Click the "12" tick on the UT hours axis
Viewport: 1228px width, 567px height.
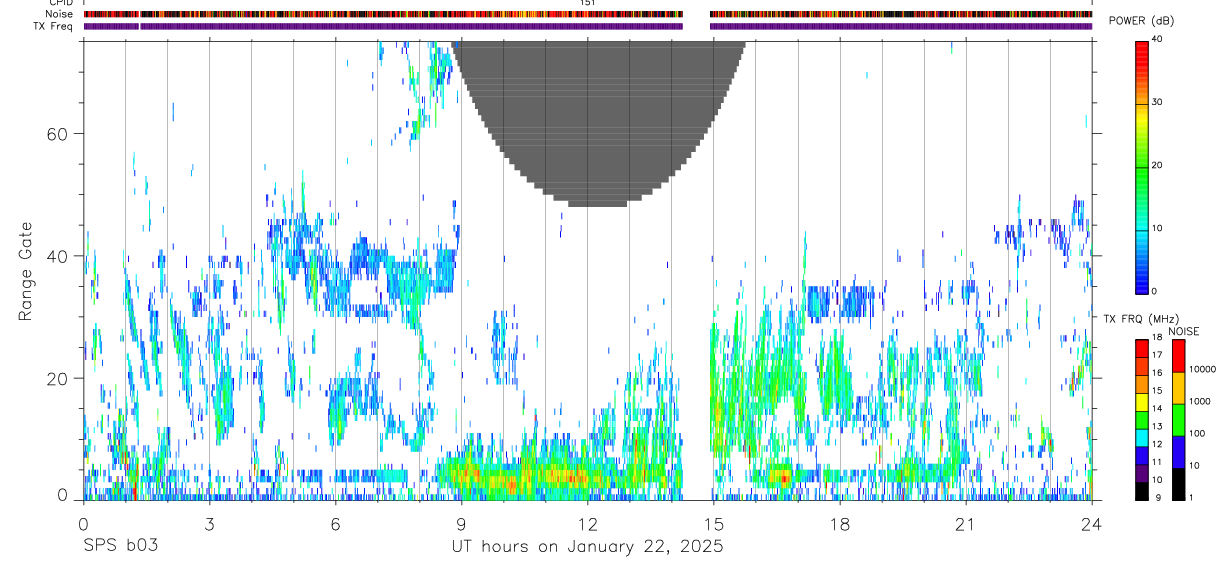click(x=587, y=524)
